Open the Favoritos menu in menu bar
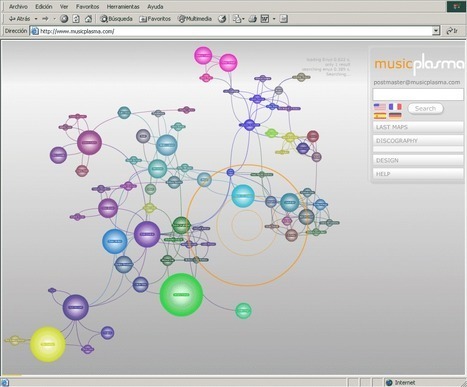 point(87,6)
